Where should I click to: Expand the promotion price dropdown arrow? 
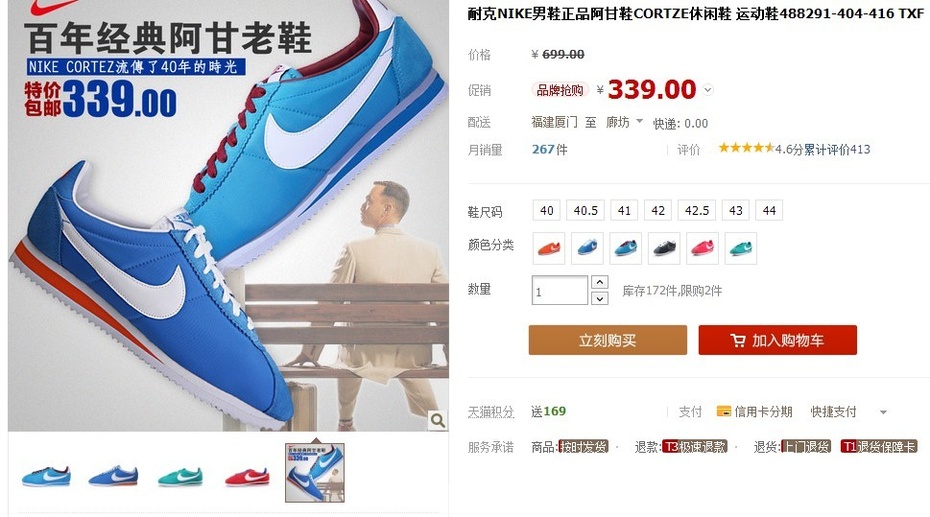[x=708, y=90]
